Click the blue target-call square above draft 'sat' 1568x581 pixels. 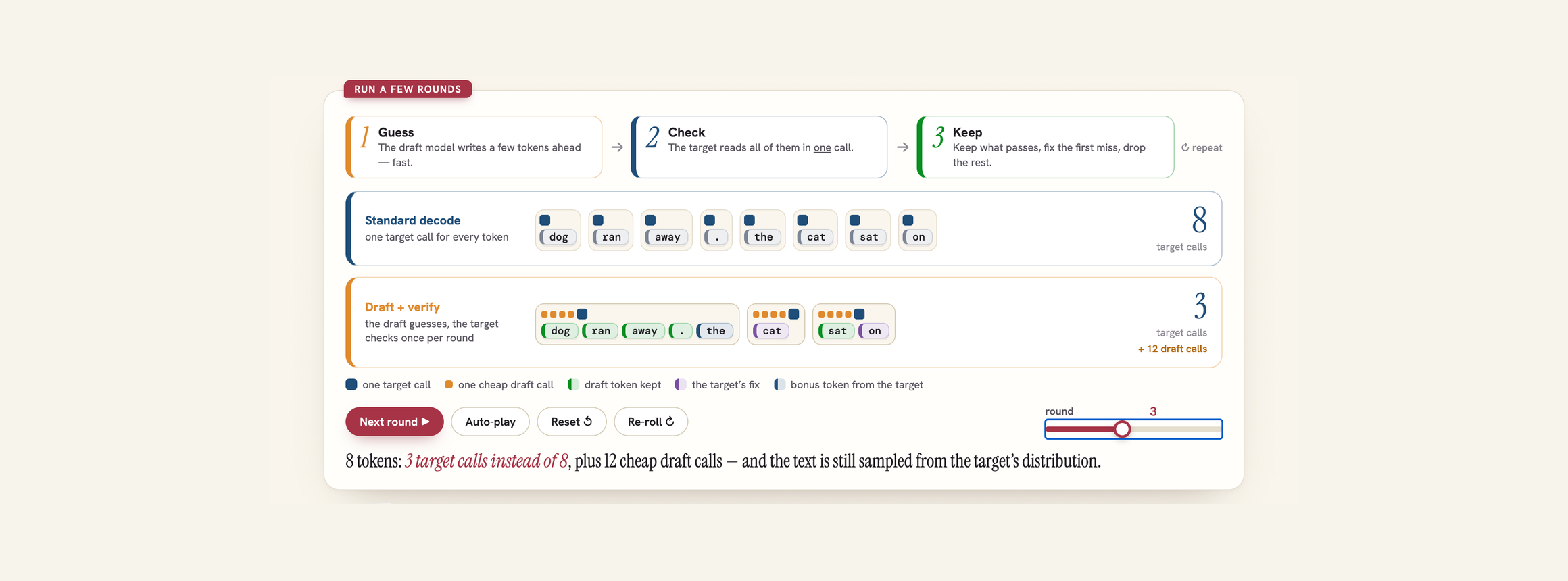click(860, 314)
